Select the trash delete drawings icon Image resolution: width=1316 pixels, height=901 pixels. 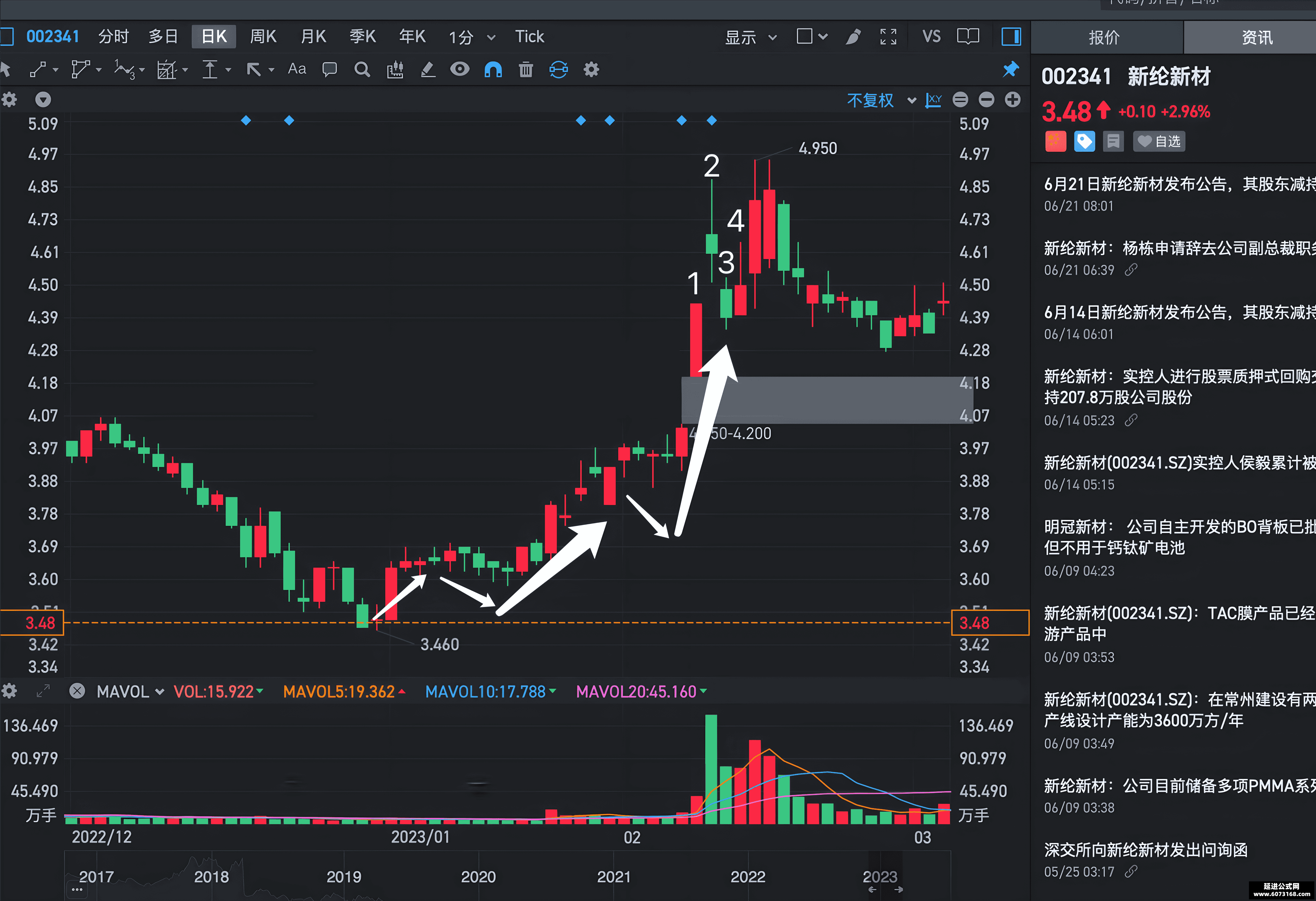pos(525,70)
